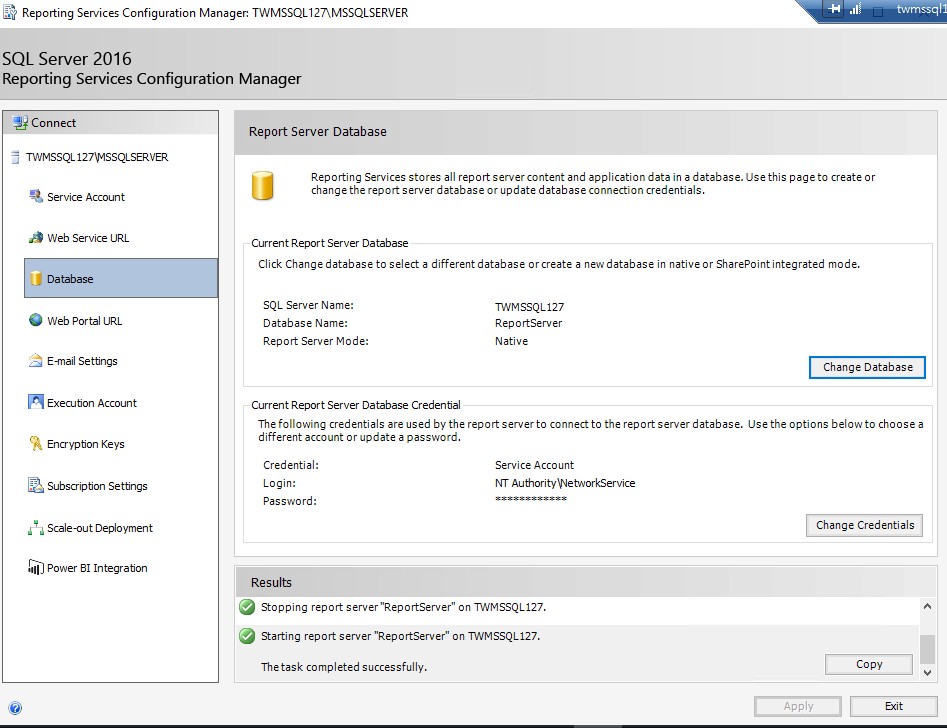Click the large yellow database icon
The width and height of the screenshot is (947, 728).
(263, 185)
